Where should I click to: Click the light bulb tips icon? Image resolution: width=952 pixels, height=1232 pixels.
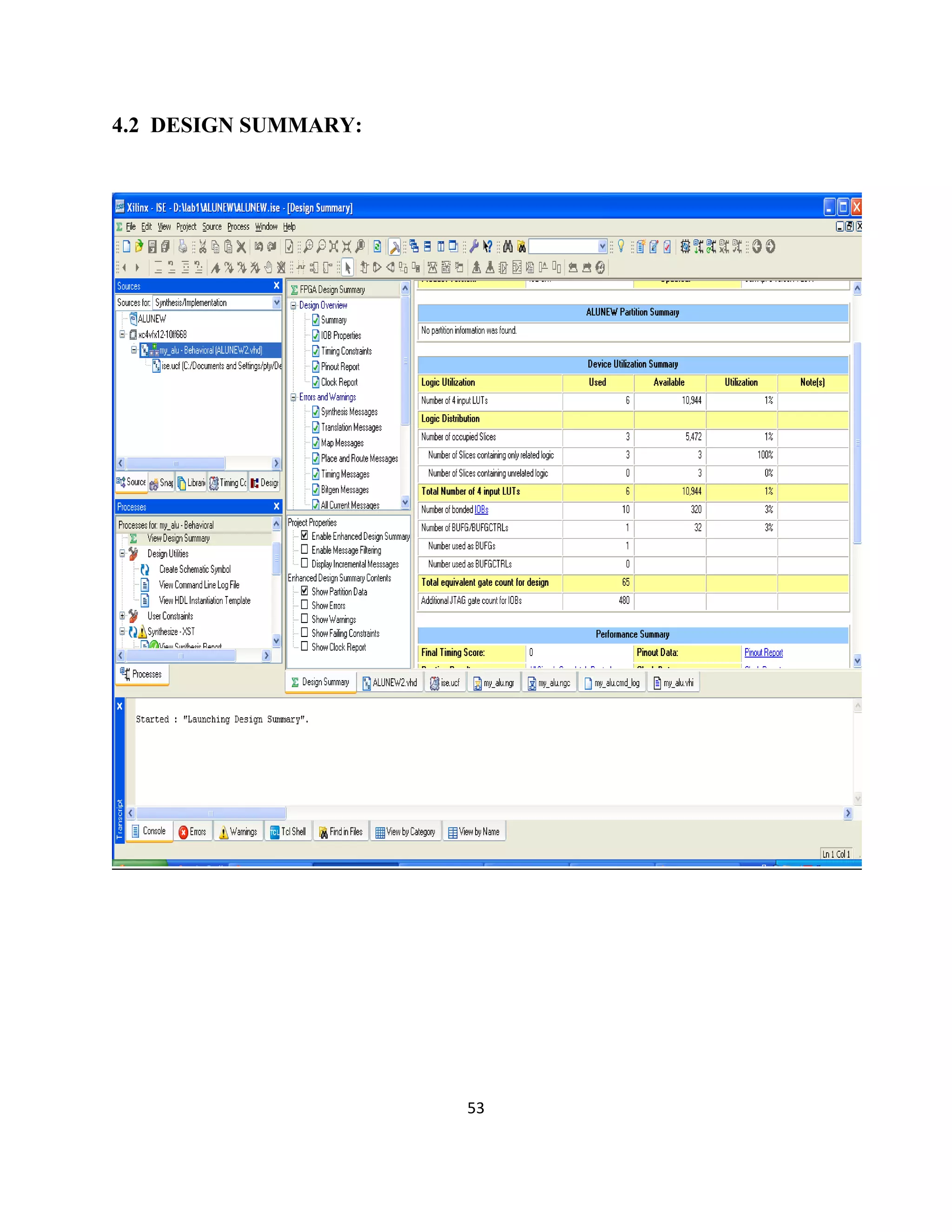[621, 246]
